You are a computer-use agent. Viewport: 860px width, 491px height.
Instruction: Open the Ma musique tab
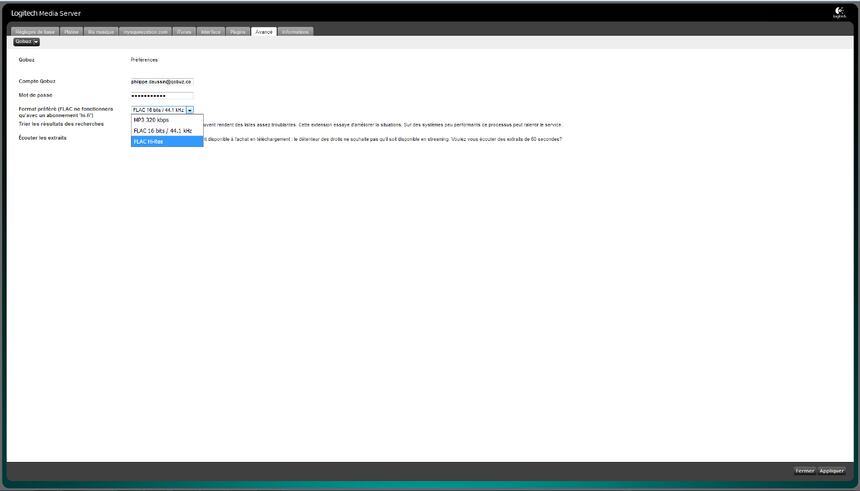tap(101, 32)
